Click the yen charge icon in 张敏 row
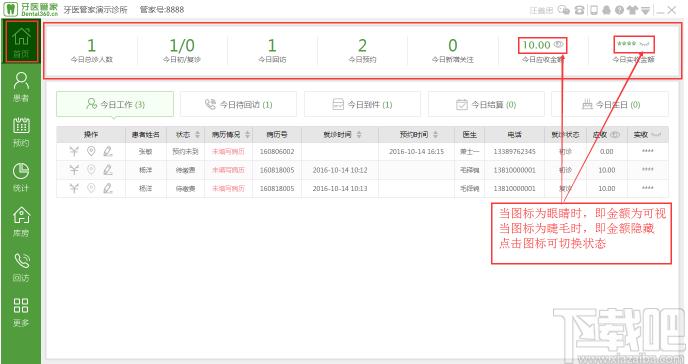This screenshot has width=688, height=364. point(74,151)
